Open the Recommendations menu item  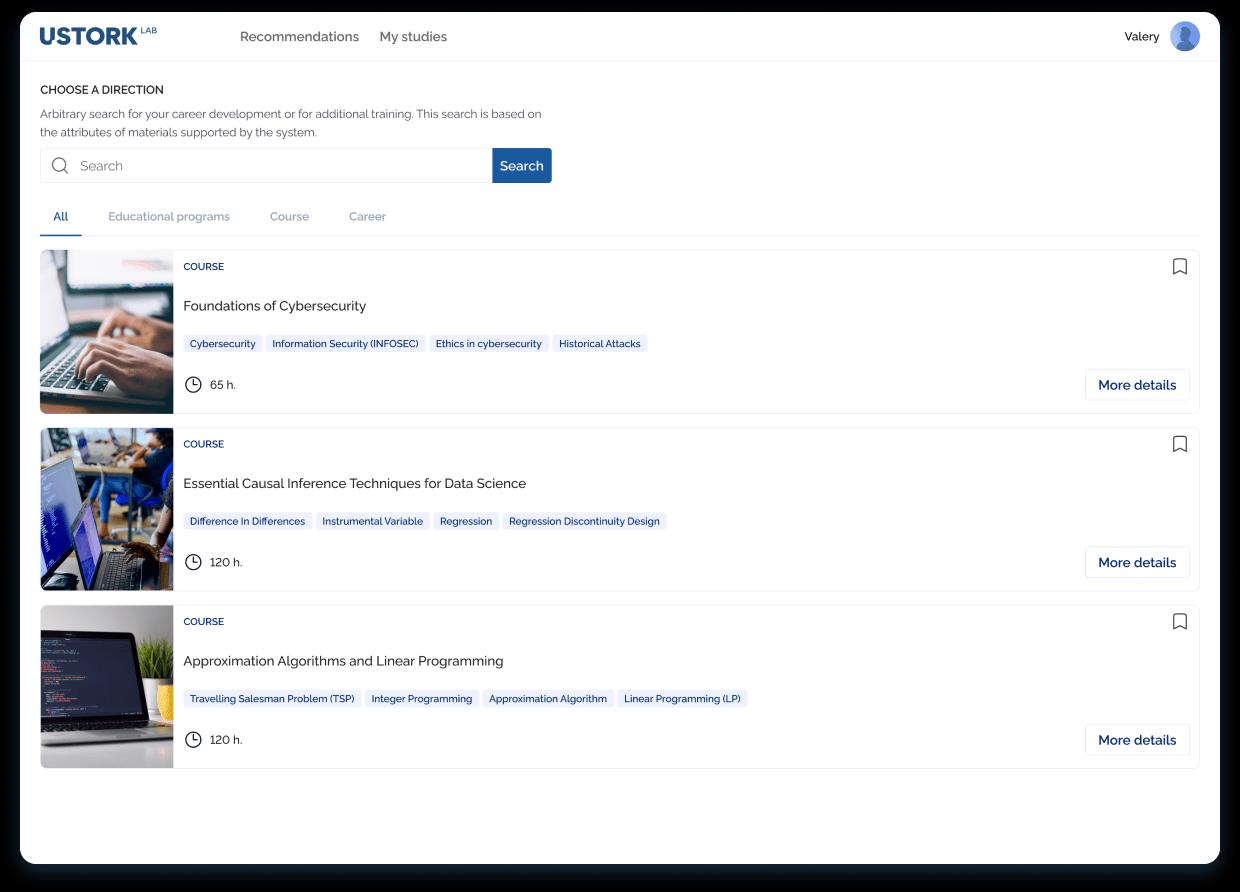(x=299, y=37)
